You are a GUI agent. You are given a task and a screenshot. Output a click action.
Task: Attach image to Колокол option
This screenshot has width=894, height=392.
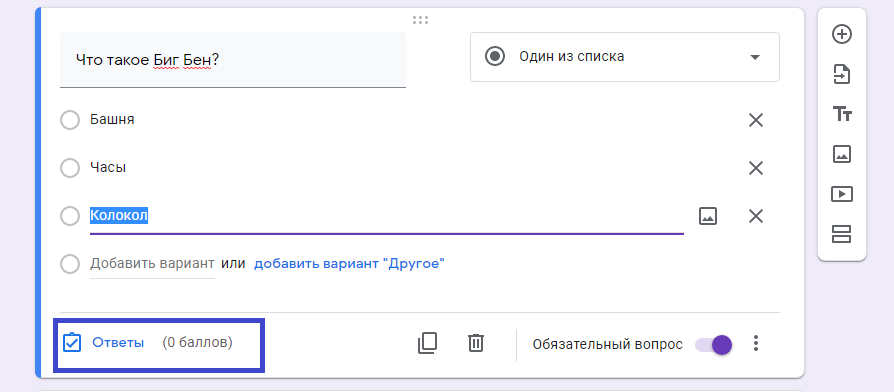click(708, 217)
